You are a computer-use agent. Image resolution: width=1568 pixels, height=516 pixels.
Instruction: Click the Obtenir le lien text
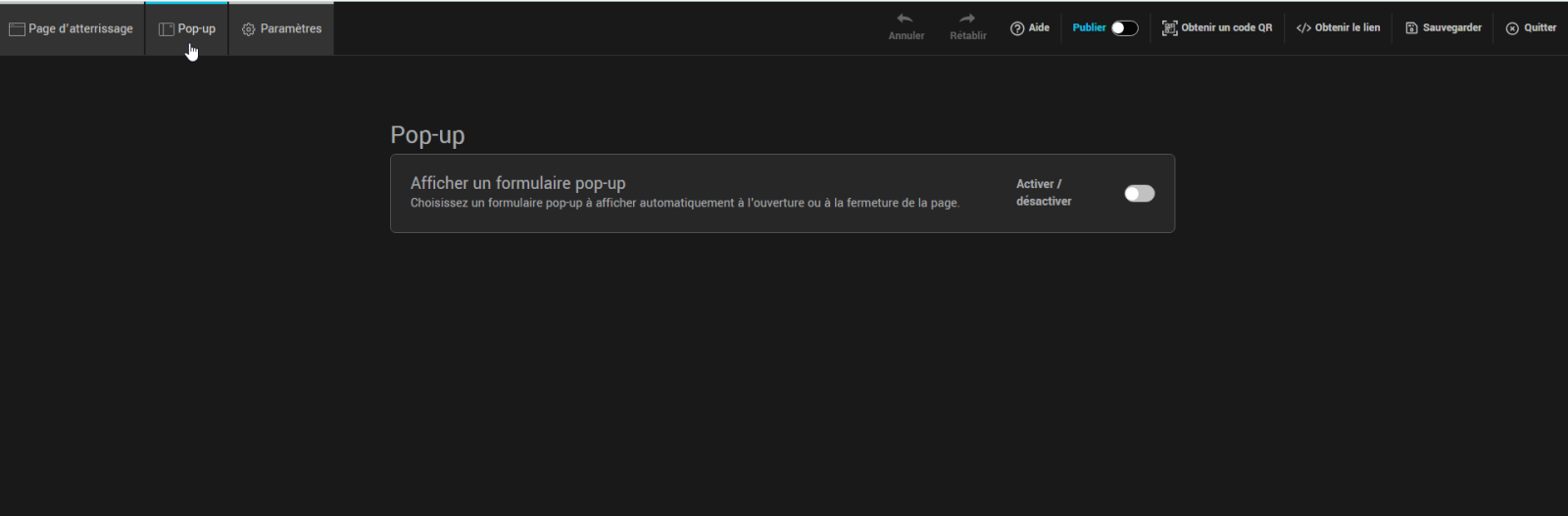[1347, 28]
